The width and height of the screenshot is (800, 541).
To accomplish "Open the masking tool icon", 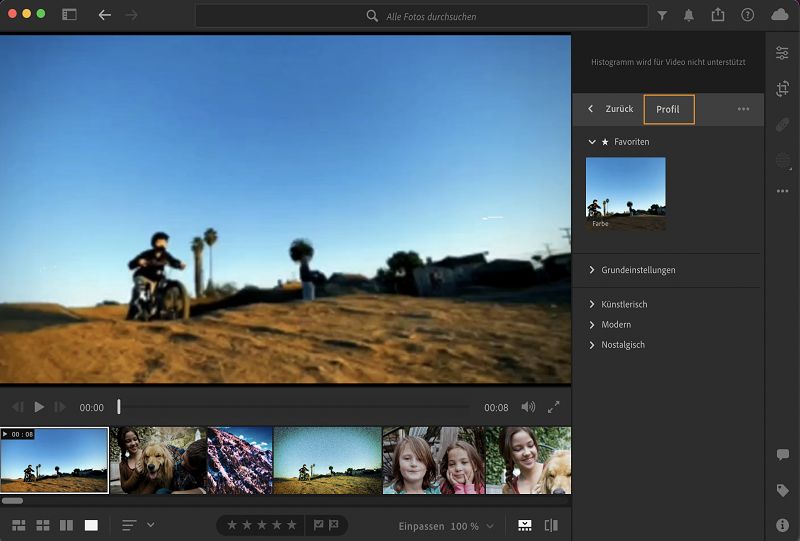I will pyautogui.click(x=783, y=161).
